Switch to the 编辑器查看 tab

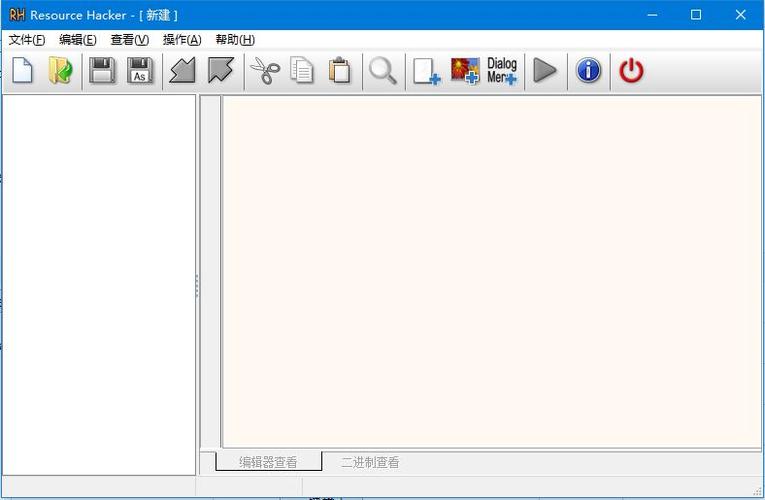click(268, 461)
